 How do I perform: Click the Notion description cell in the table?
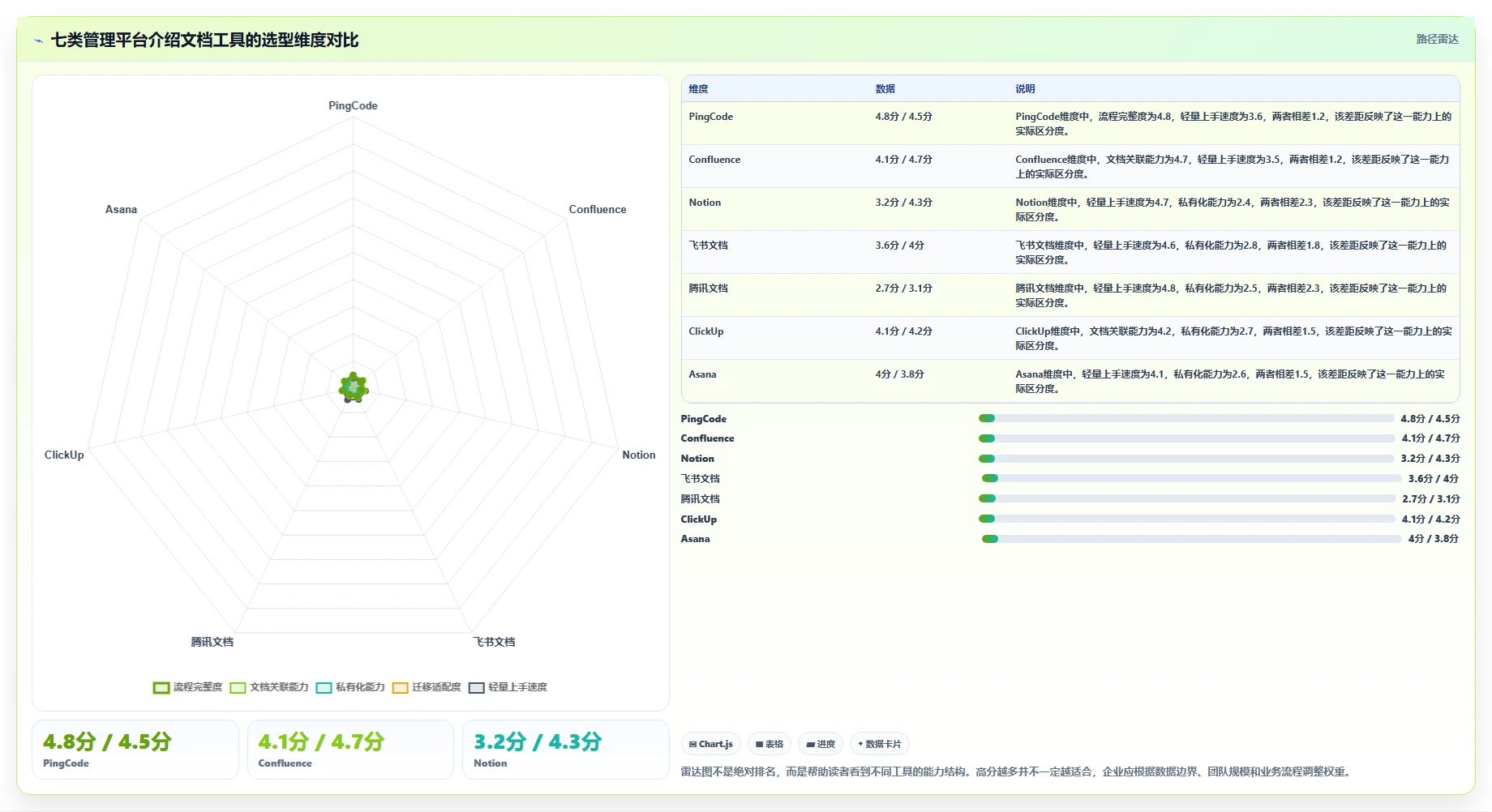click(x=1233, y=209)
